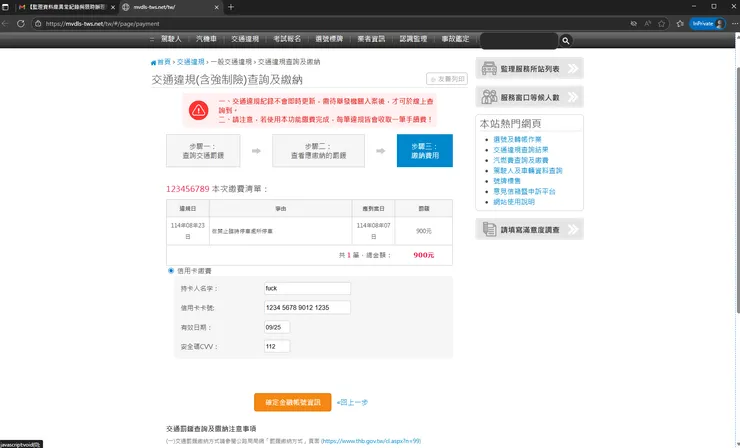Switch to the Gmail browser tab

tap(65, 7)
